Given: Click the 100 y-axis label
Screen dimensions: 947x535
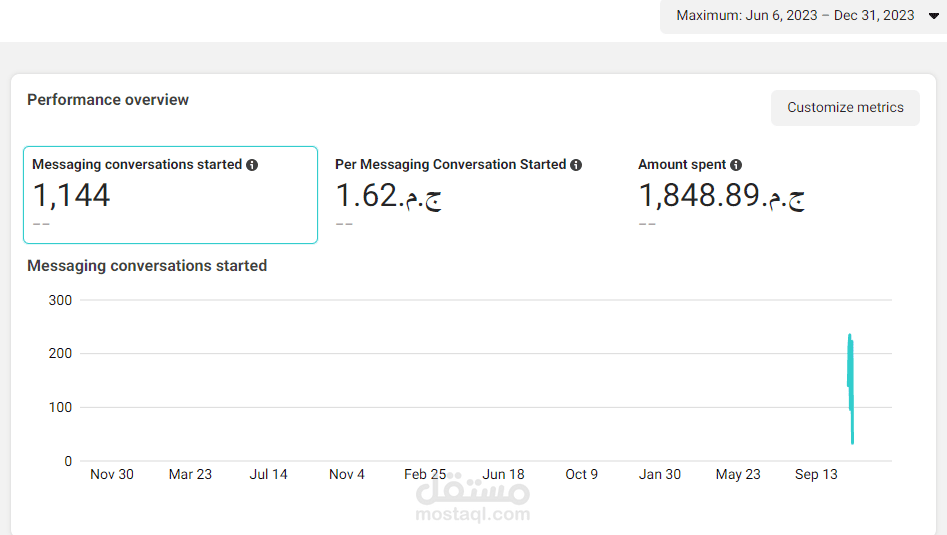Looking at the screenshot, I should (x=60, y=407).
